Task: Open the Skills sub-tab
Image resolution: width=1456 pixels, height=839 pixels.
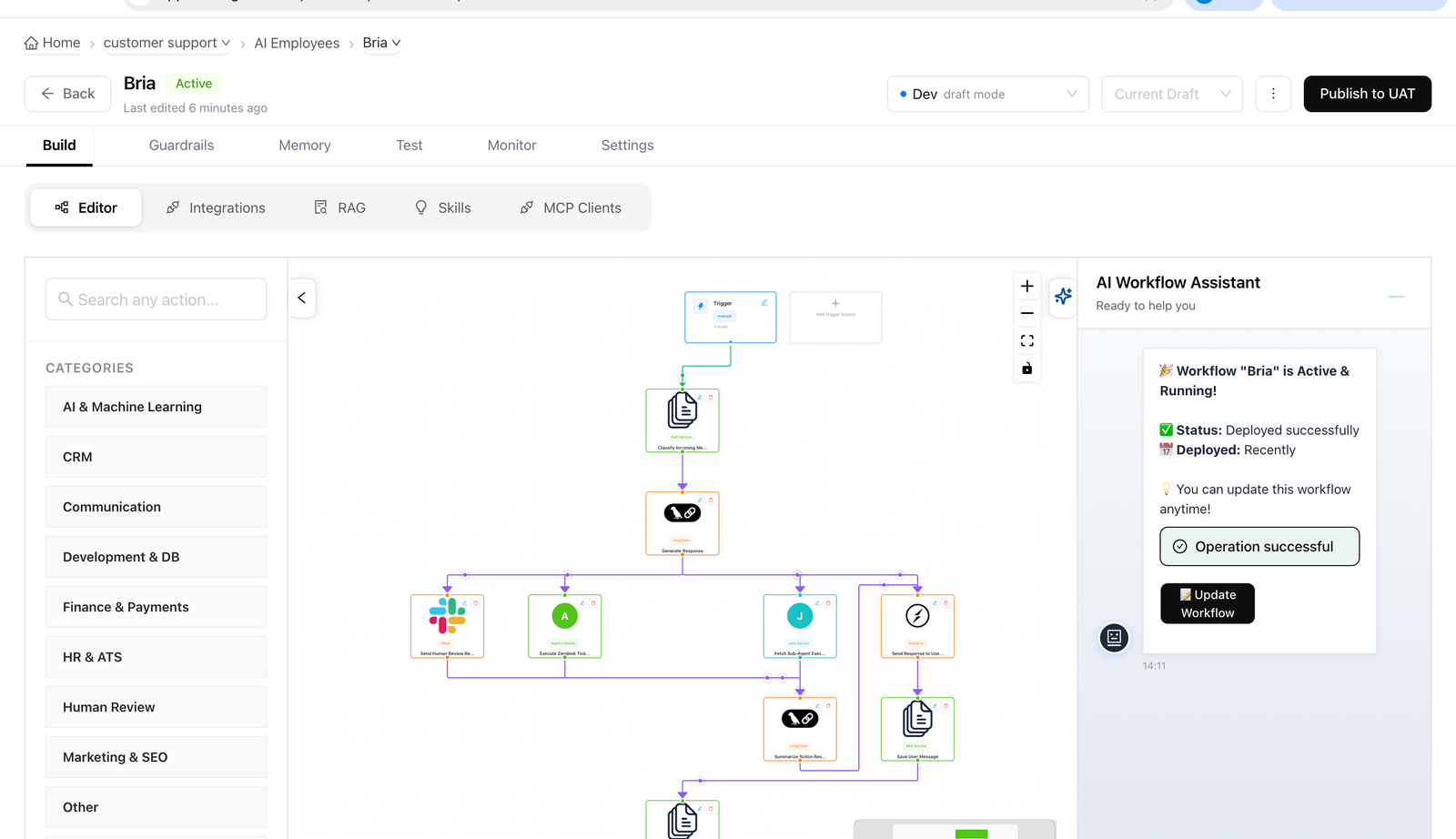Action: click(x=443, y=207)
